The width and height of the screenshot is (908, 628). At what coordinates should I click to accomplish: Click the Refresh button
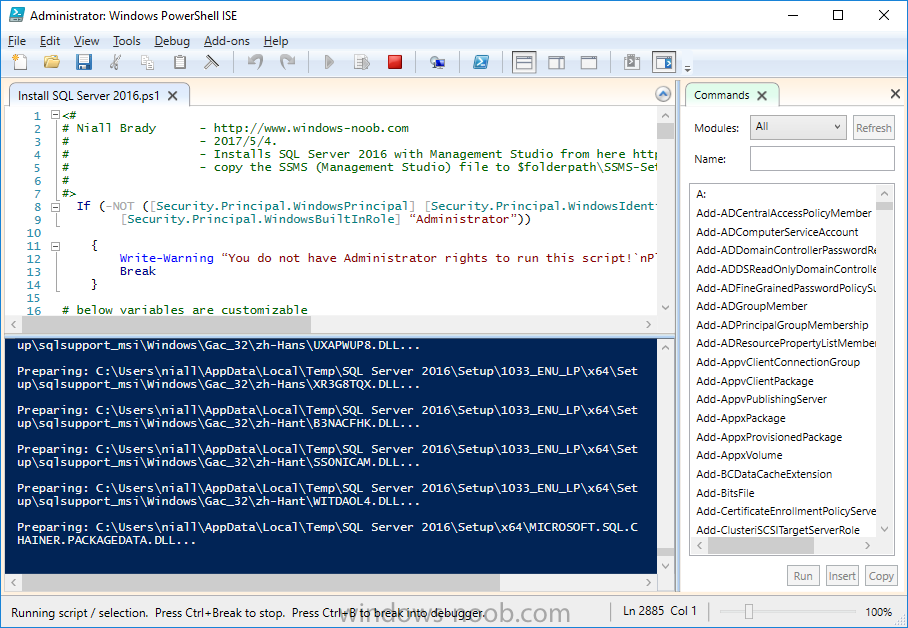coord(873,128)
